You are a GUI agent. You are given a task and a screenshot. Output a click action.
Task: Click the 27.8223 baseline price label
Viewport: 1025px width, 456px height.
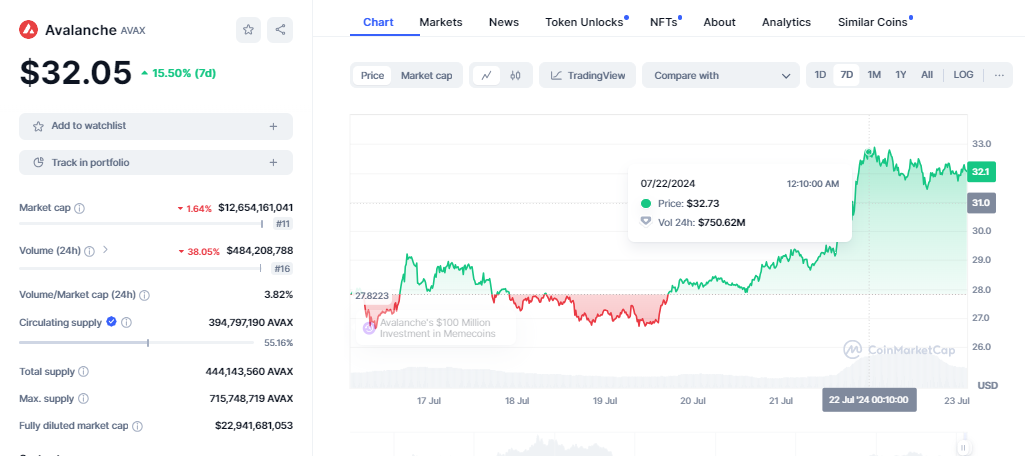[371, 295]
